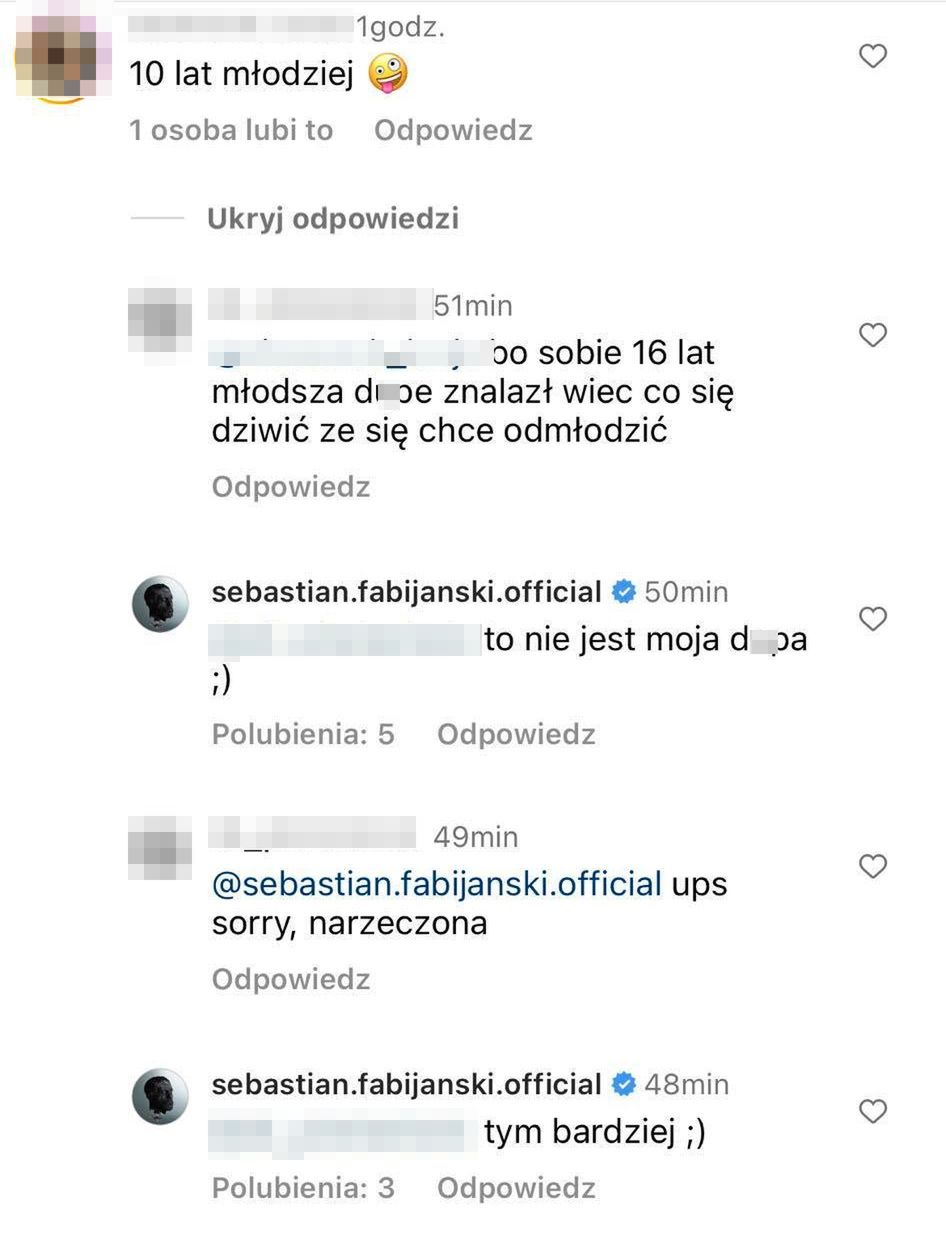Reply to the "ups sorry, narzeczona" comment
This screenshot has height=1240, width=946.
pyautogui.click(x=291, y=979)
